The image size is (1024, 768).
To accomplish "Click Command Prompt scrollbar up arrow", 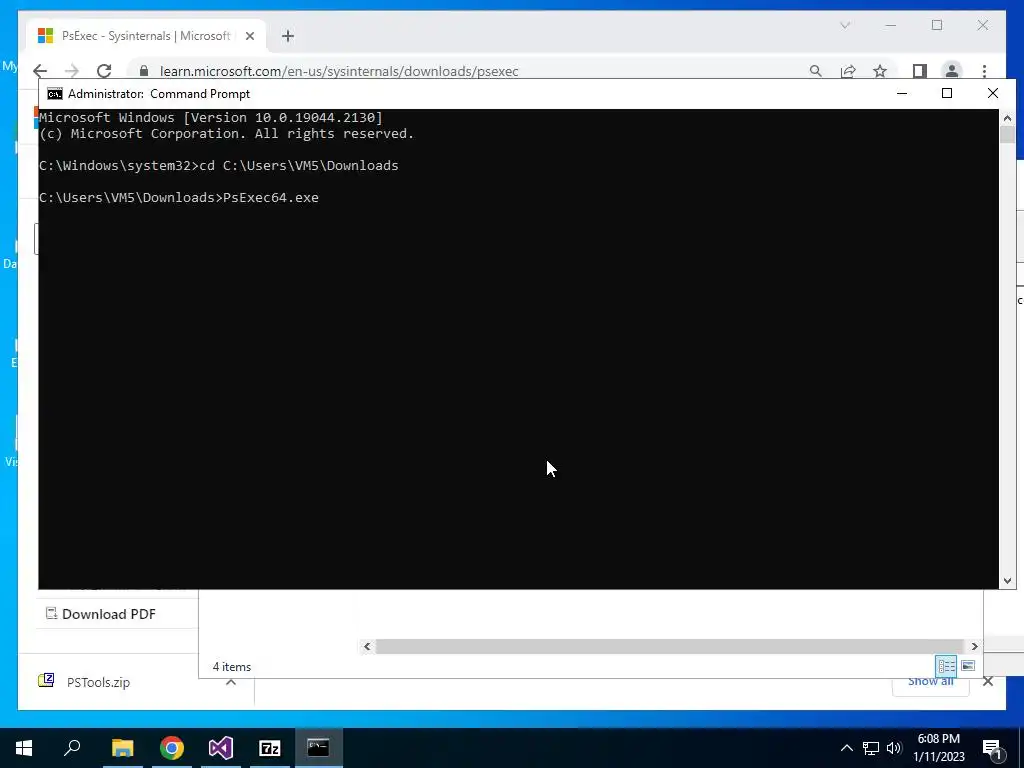I will coord(1007,118).
